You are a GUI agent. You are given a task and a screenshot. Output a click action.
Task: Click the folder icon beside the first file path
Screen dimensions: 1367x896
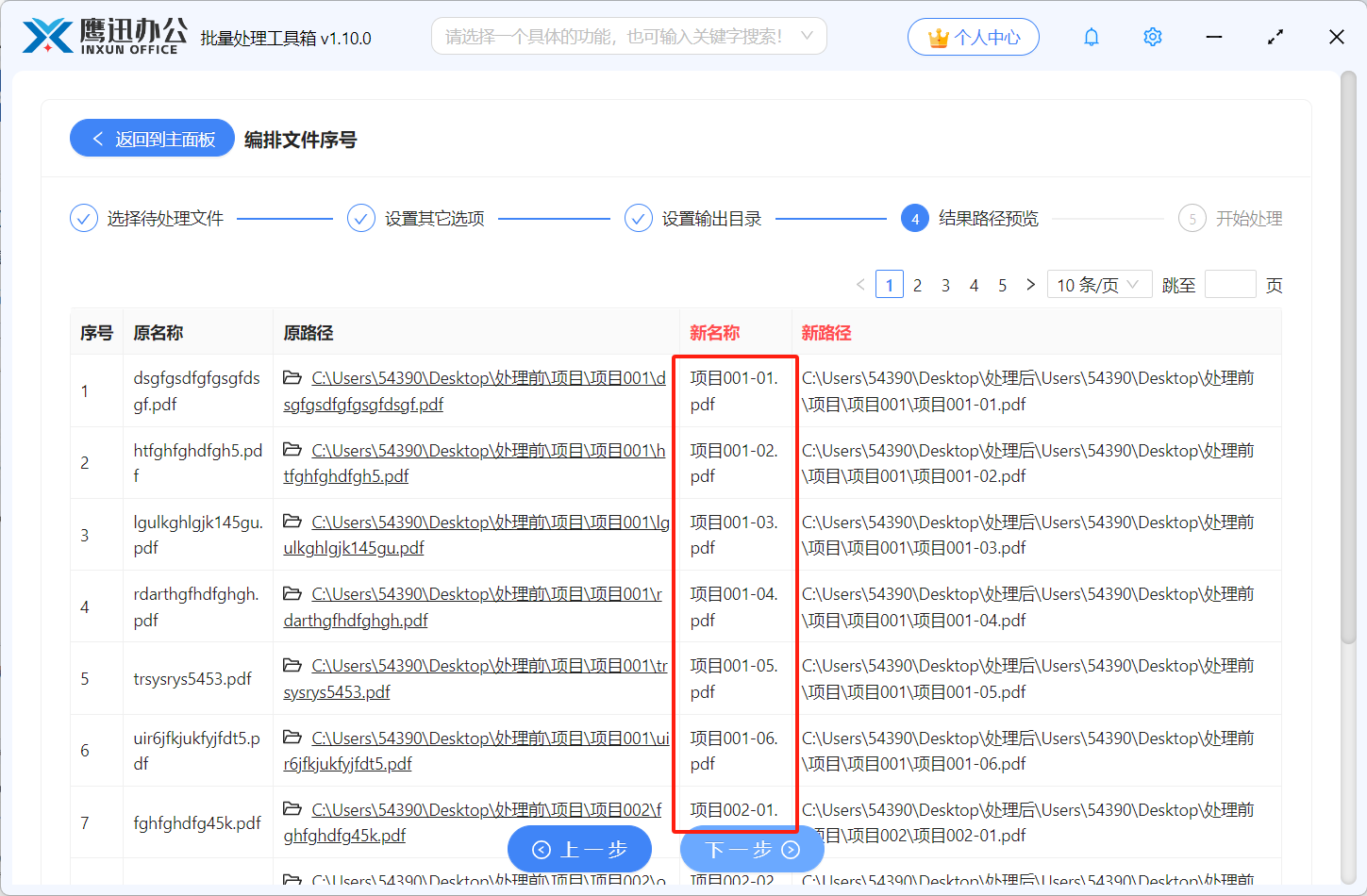292,377
